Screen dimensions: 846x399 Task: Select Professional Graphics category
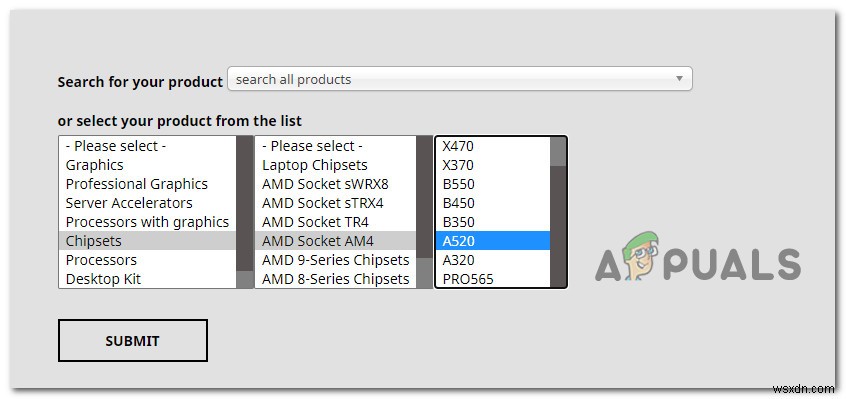147,184
